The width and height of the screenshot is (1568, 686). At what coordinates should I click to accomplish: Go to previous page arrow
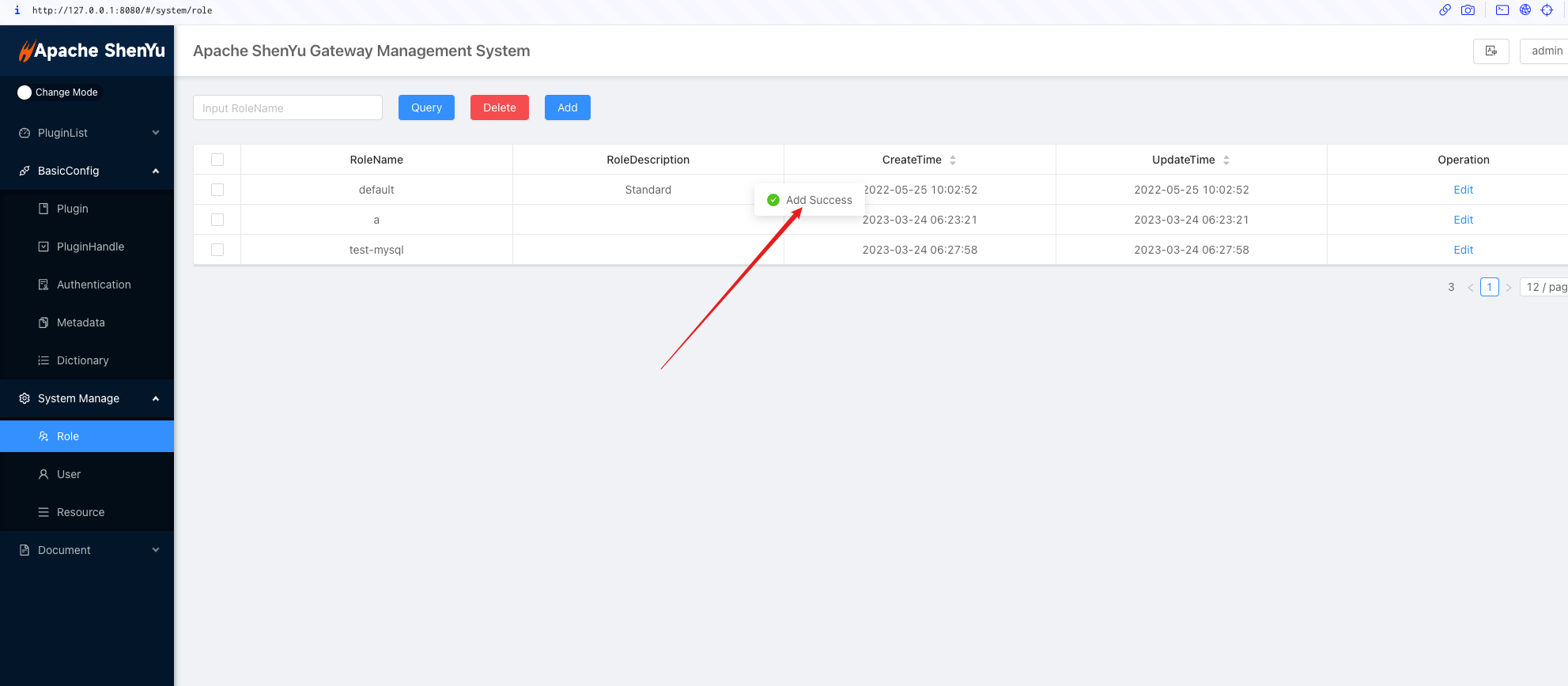click(1470, 288)
